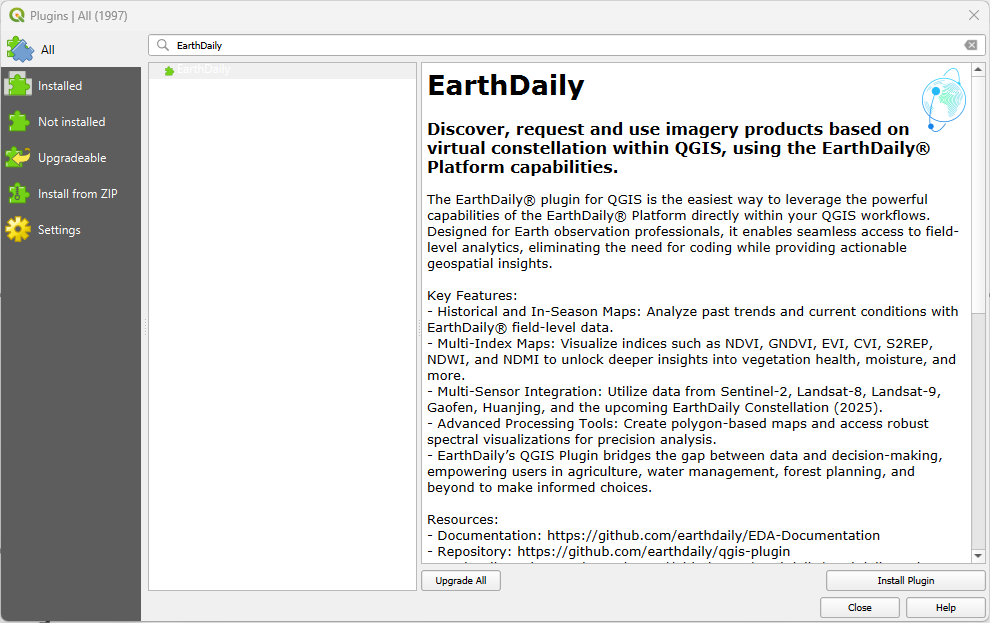The height and width of the screenshot is (623, 990).
Task: Click the EarthDaily plugin puzzle icon
Action: tap(170, 69)
